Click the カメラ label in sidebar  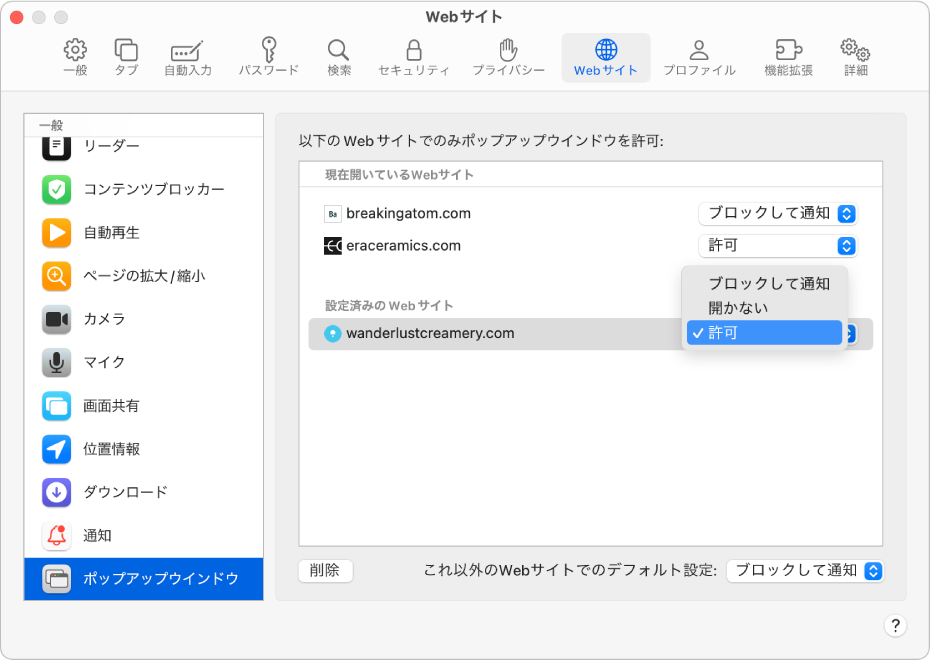pos(104,319)
